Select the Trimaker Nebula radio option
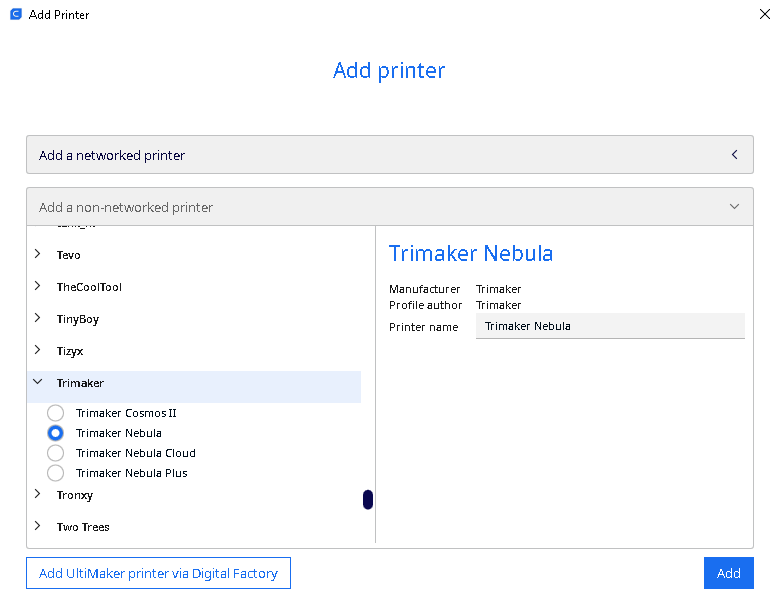This screenshot has width=779, height=615. click(56, 433)
